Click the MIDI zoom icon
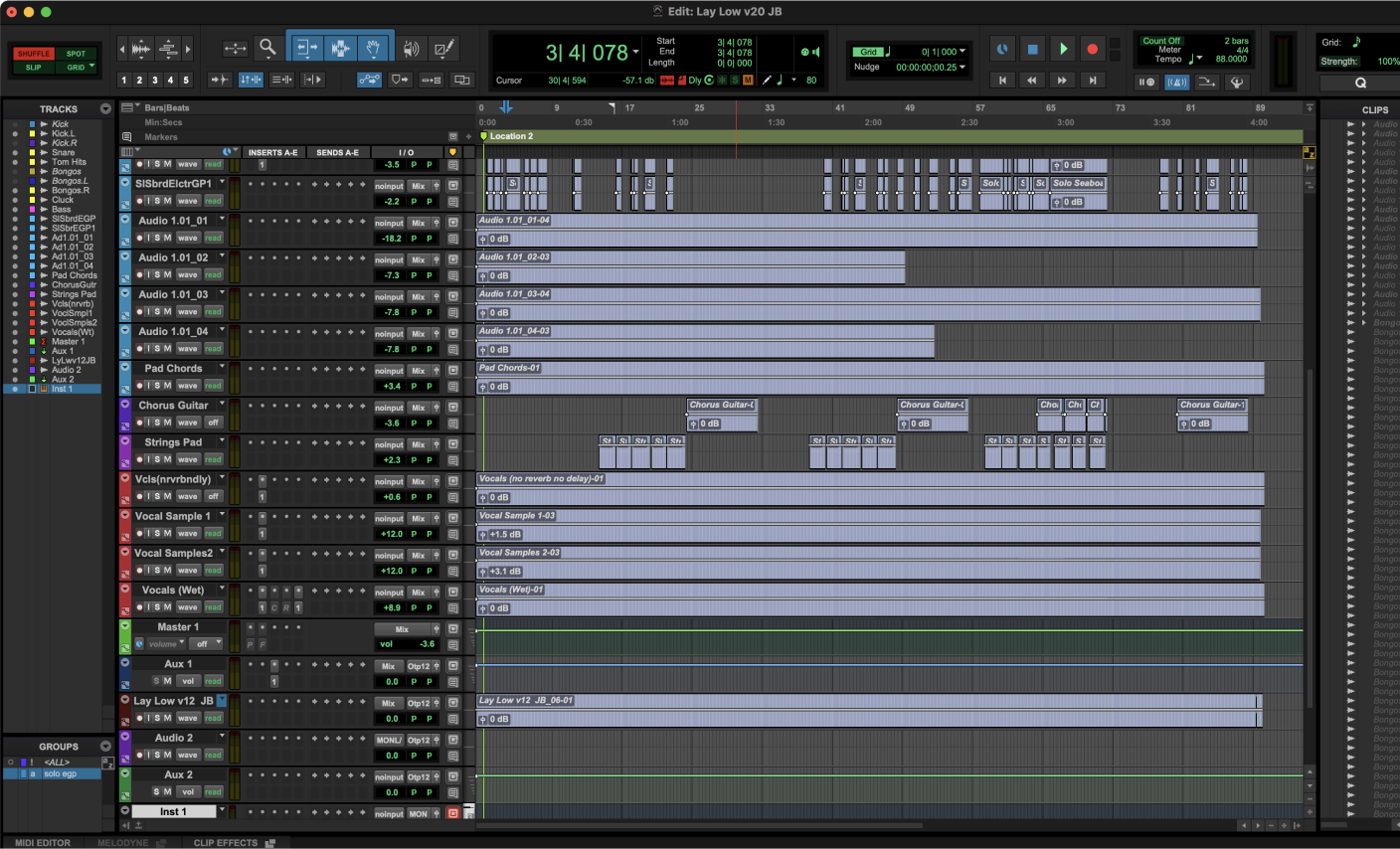The height and width of the screenshot is (849, 1400). [x=168, y=48]
